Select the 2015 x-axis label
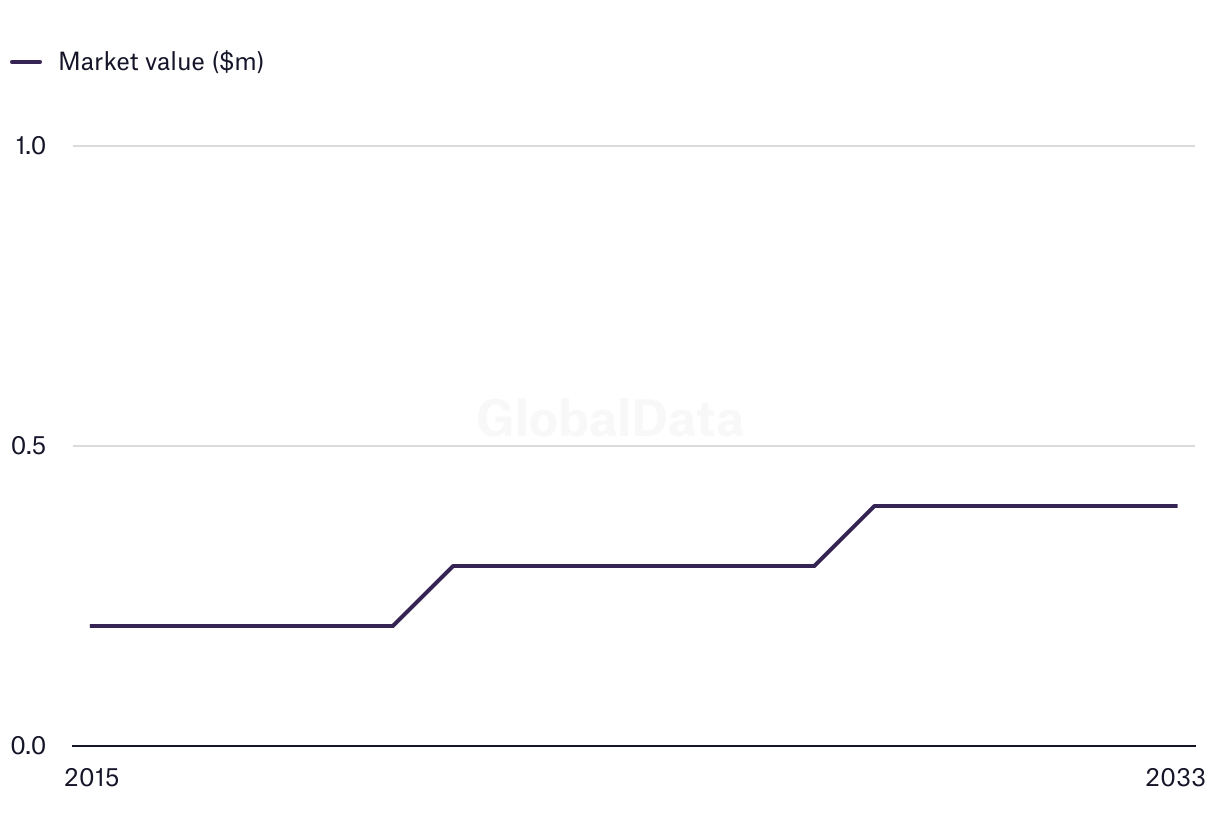 [x=91, y=778]
